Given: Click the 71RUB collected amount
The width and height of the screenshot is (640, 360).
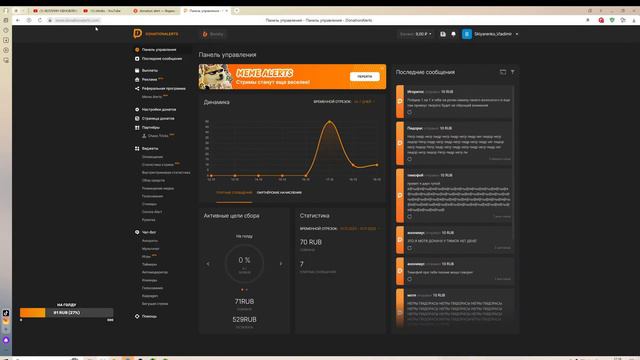Looking at the screenshot, I should coord(244,301).
